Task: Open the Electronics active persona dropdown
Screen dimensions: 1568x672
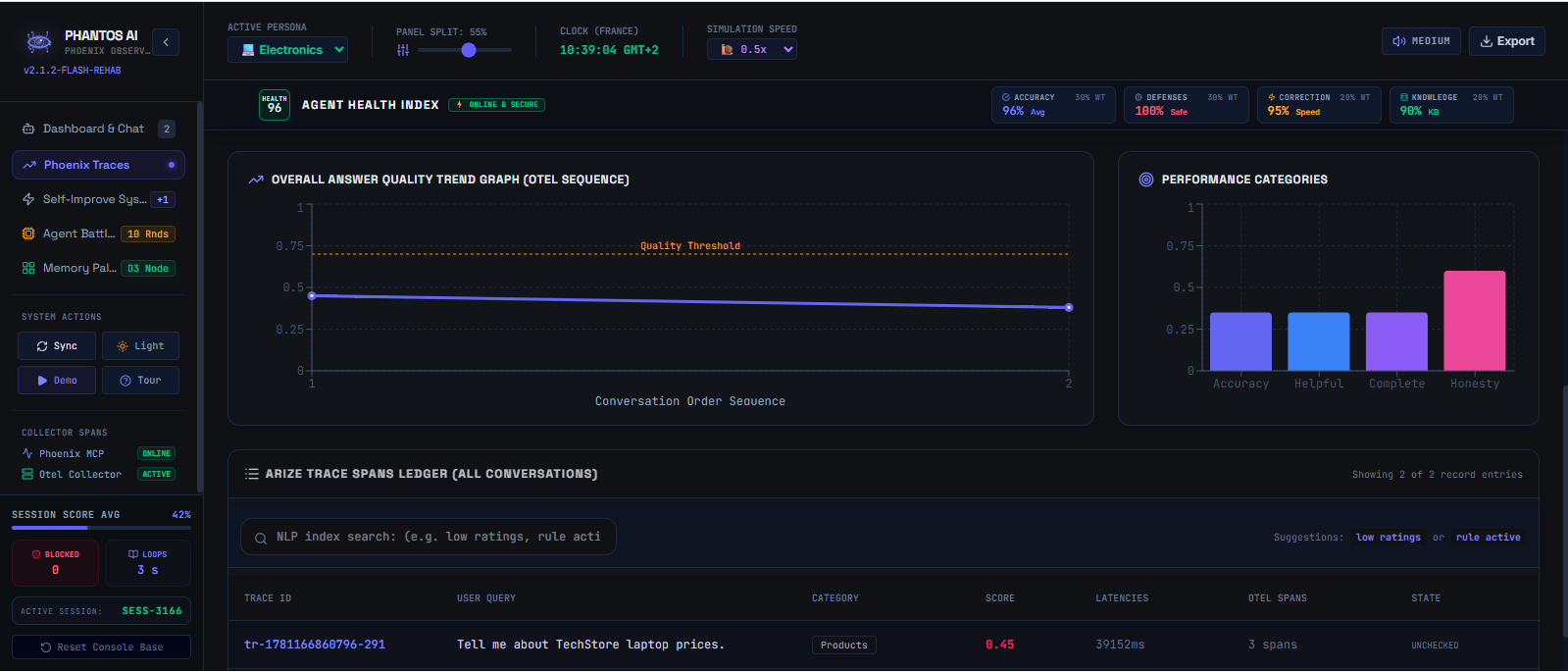Action: tap(287, 50)
